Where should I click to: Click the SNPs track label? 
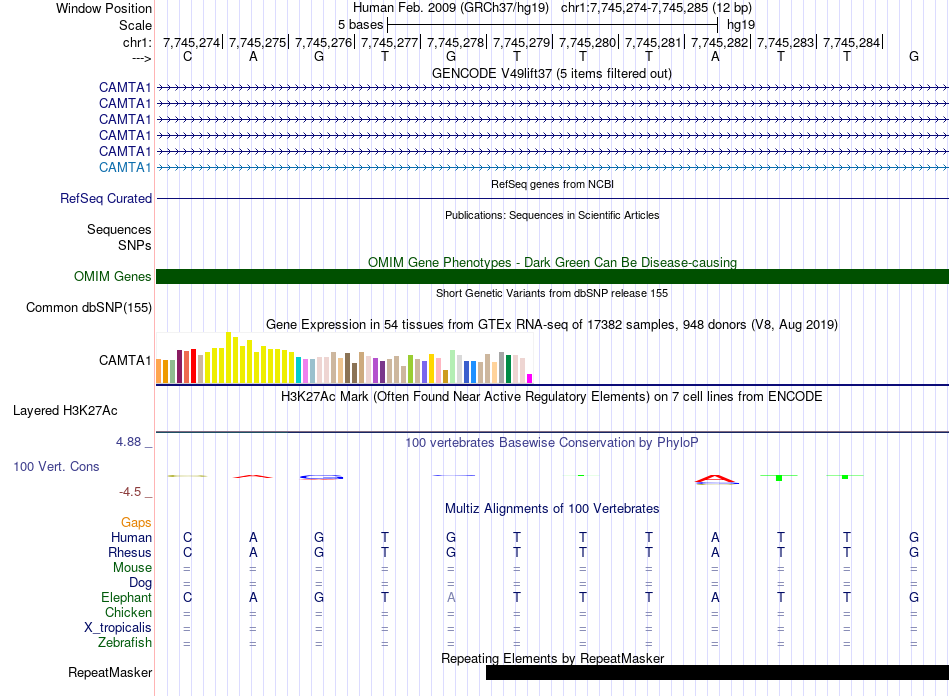[135, 245]
